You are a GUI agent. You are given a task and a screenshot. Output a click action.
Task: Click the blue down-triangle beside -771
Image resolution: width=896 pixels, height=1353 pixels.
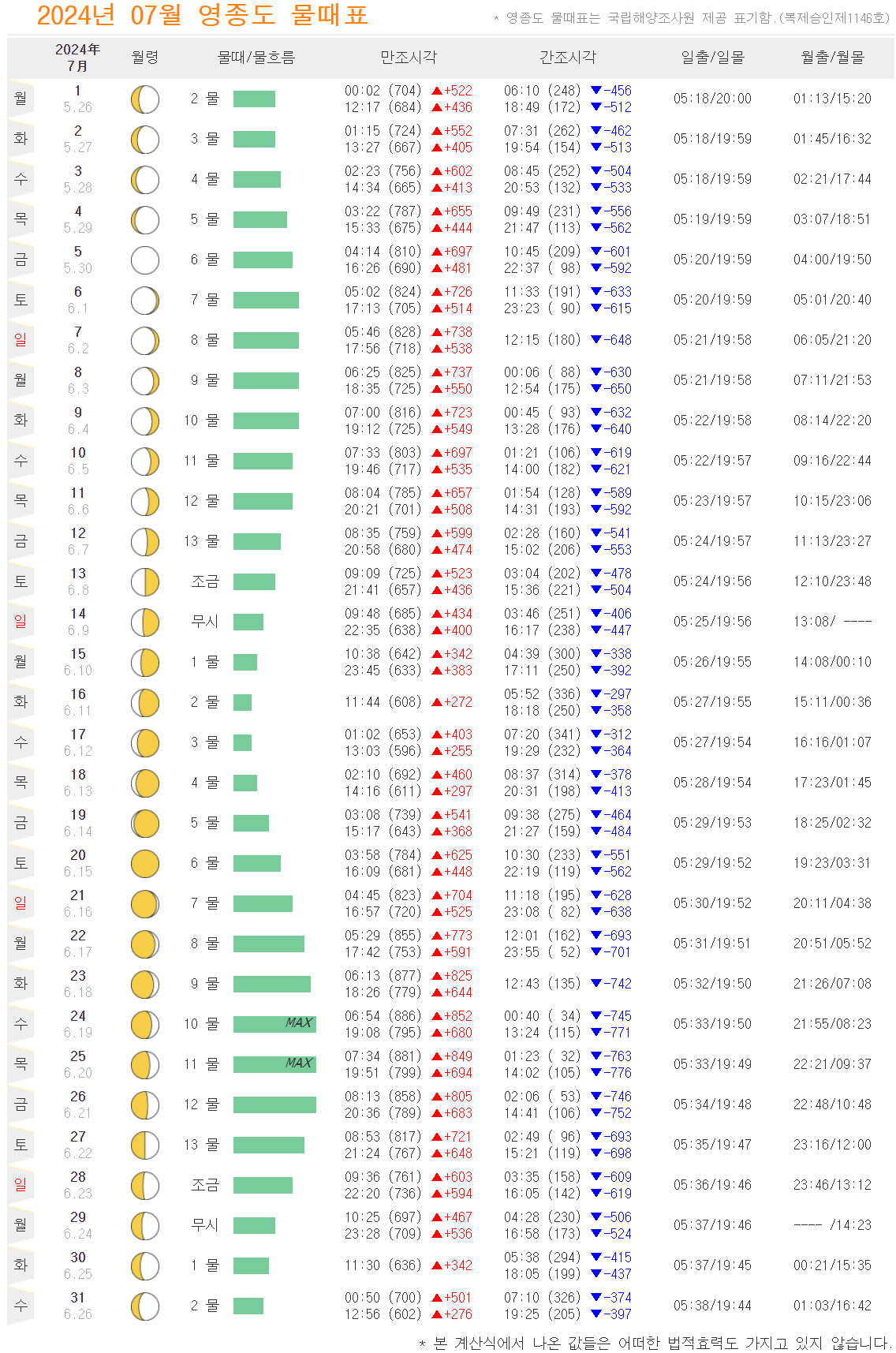pyautogui.click(x=596, y=1033)
